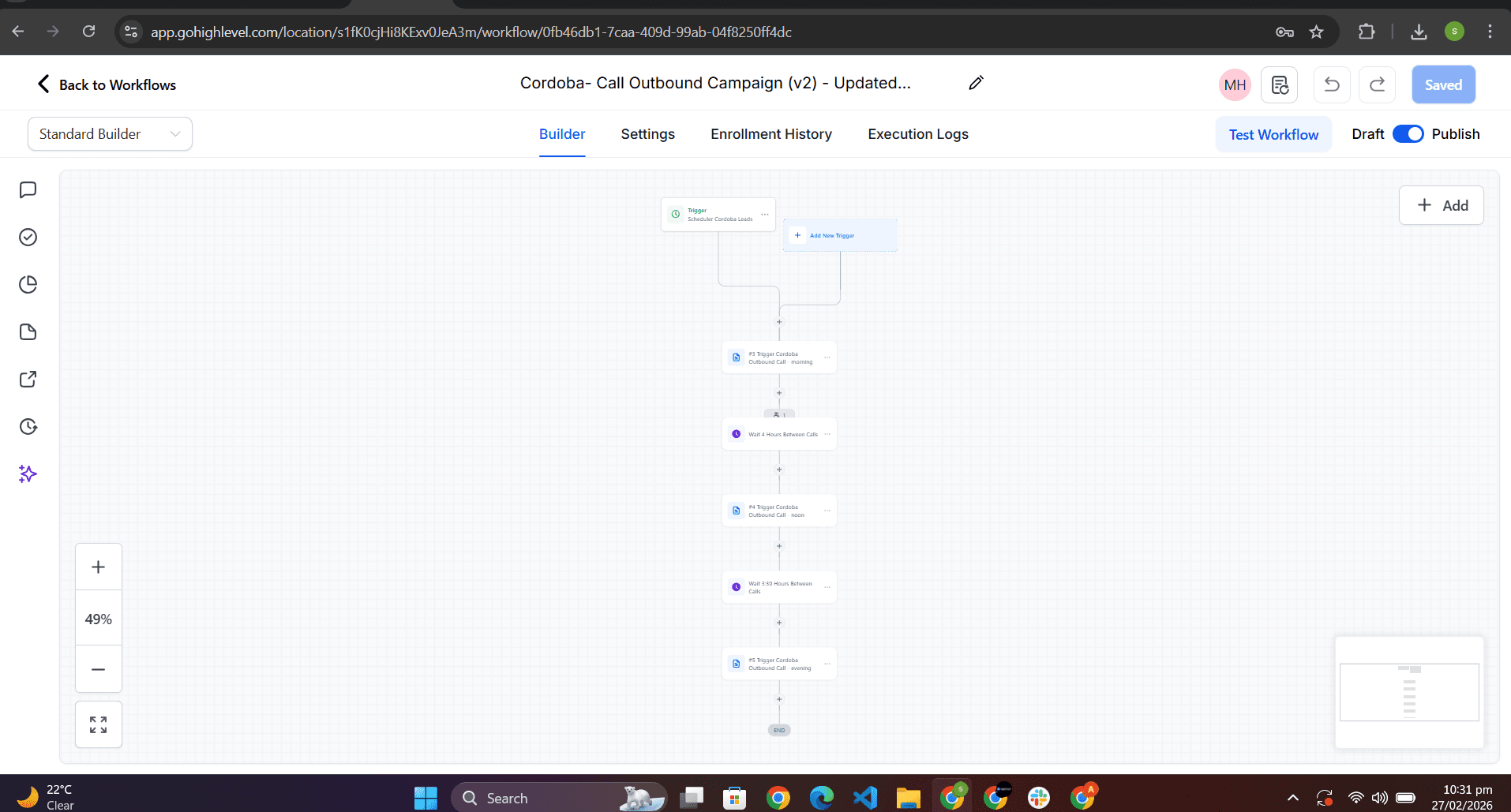Open the browser extensions puzzle icon
The image size is (1511, 812).
click(1367, 32)
